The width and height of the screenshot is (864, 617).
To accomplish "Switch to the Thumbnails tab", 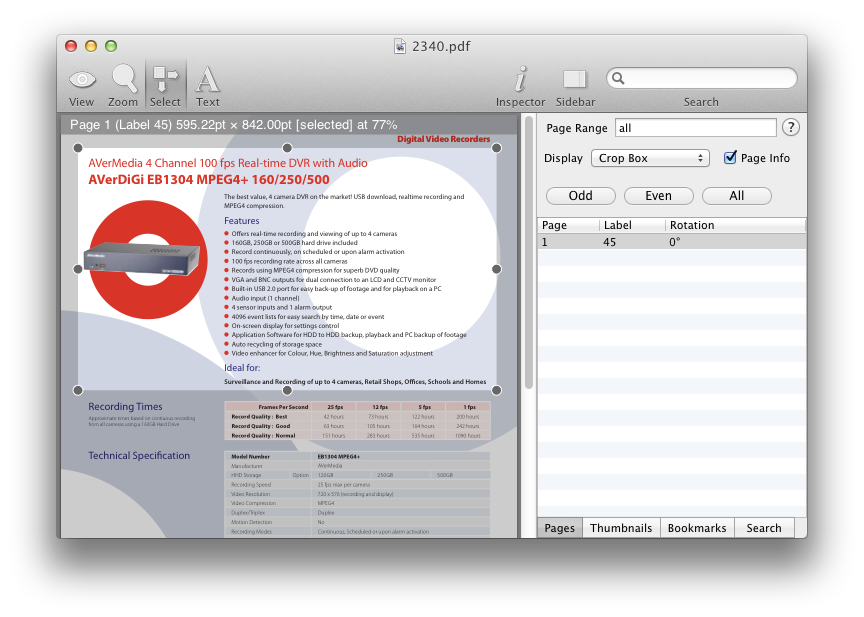I will 621,528.
